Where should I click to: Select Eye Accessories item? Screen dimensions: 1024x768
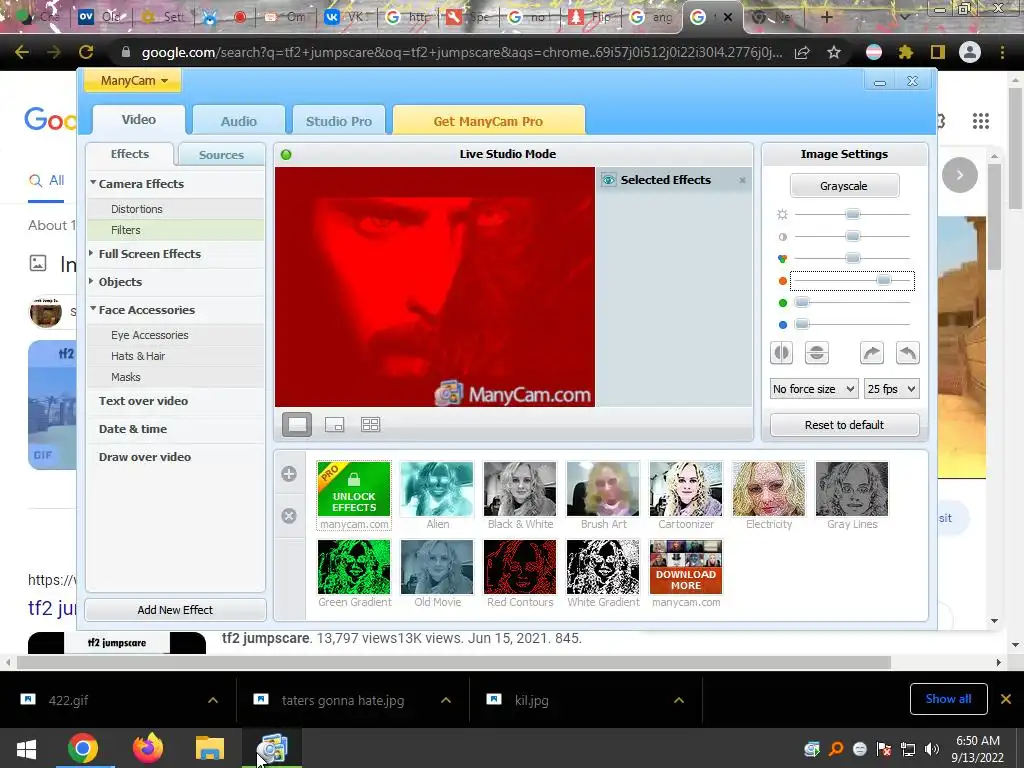pyautogui.click(x=176, y=335)
